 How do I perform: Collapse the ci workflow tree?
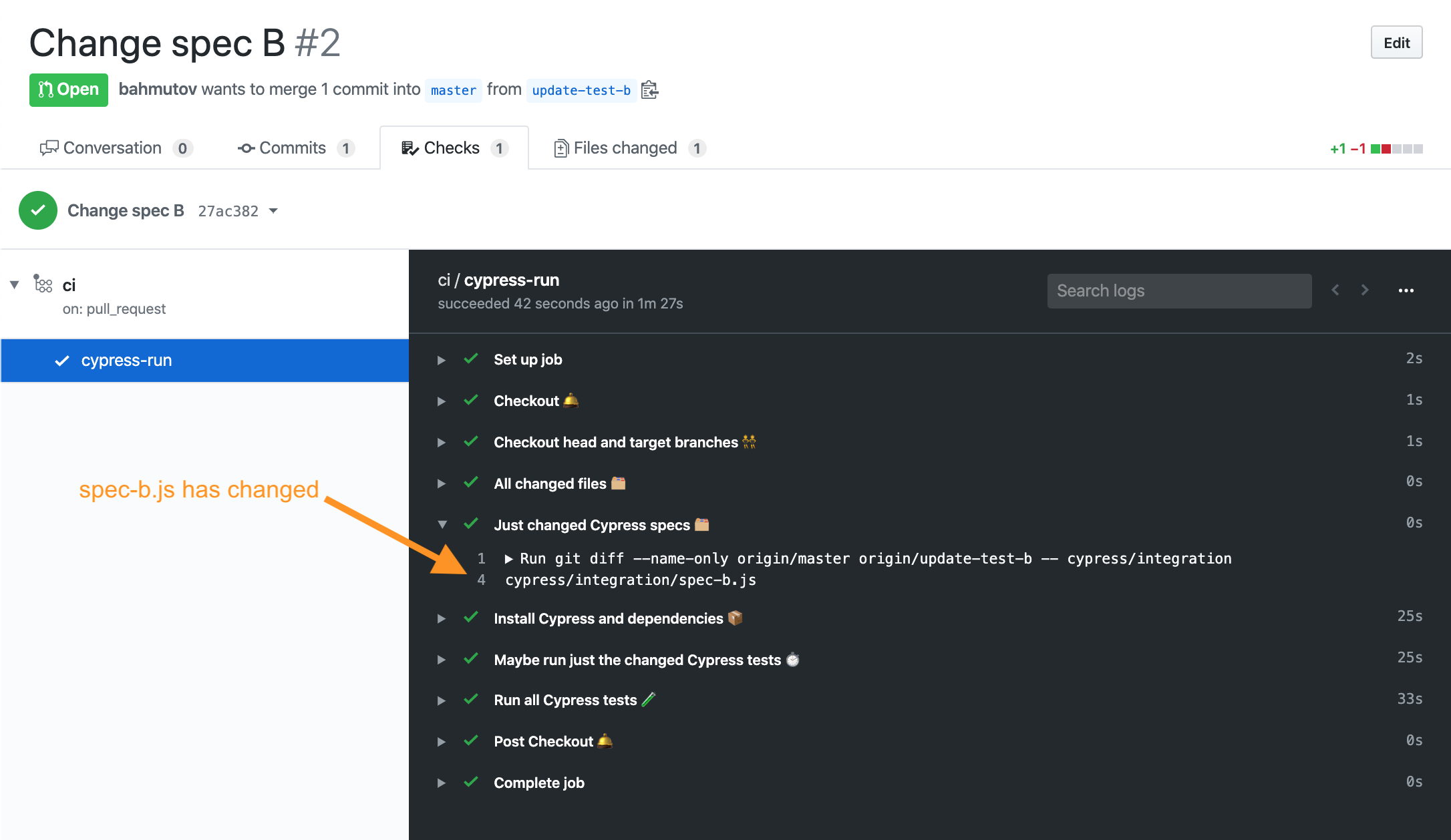(15, 285)
